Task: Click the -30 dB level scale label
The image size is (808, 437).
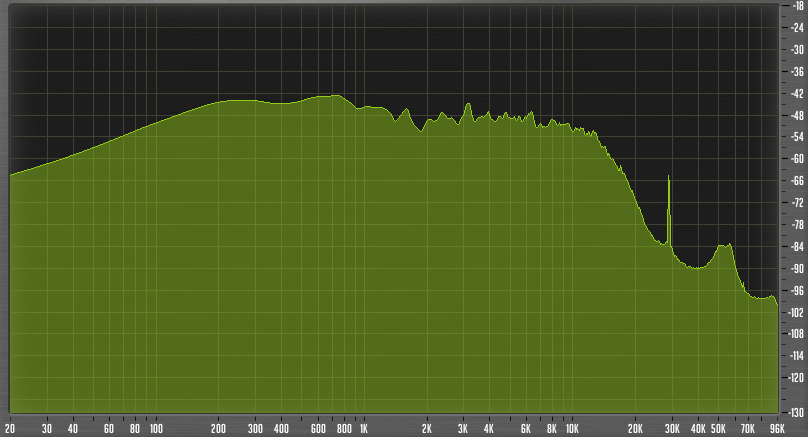Action: (797, 50)
